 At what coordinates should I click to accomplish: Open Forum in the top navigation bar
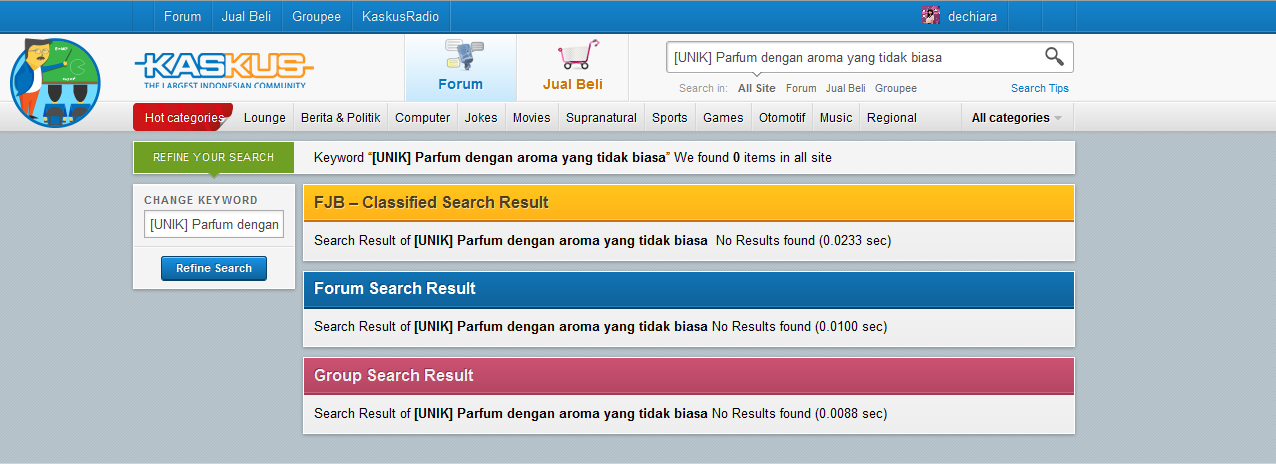[x=182, y=16]
